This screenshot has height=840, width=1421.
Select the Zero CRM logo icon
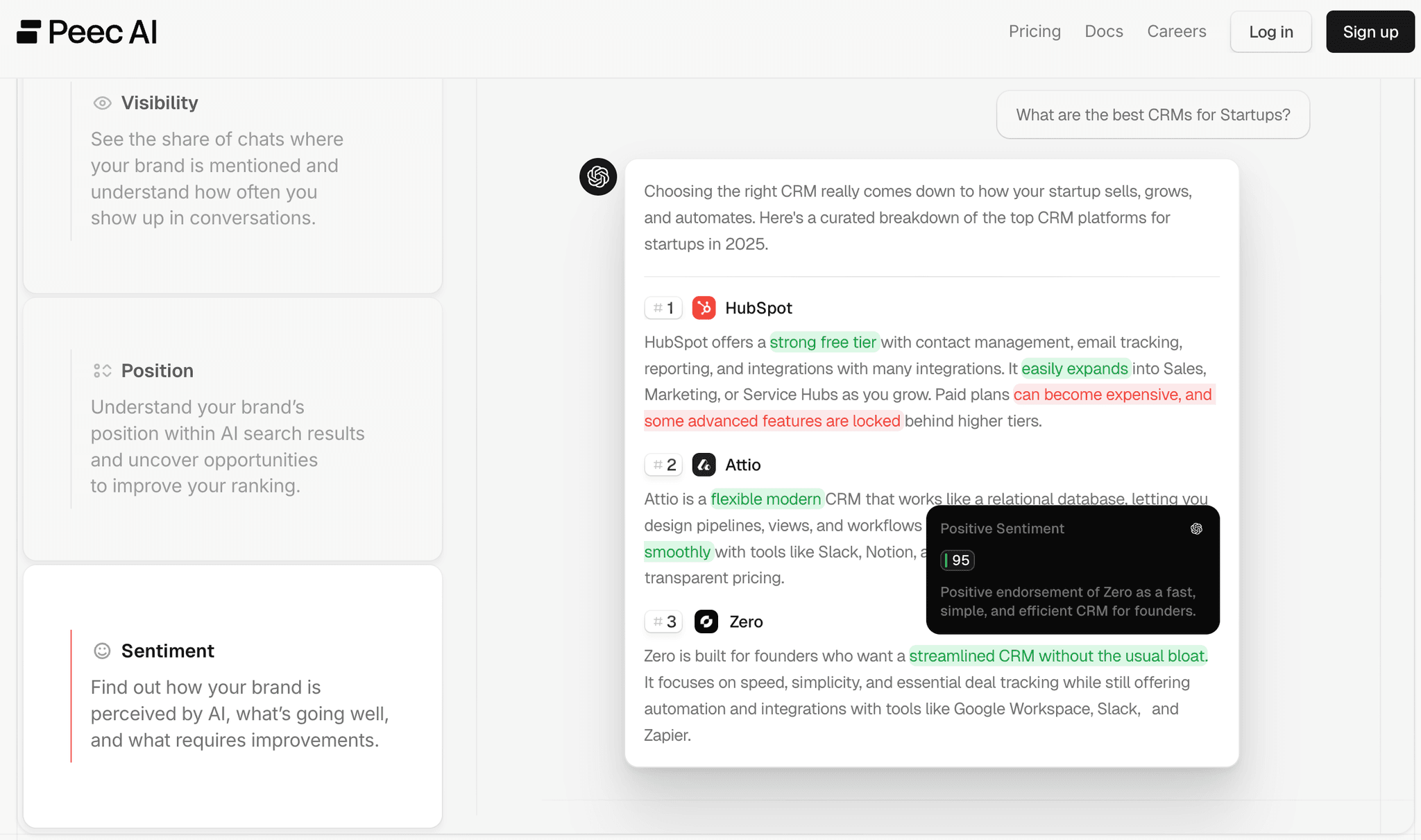(x=706, y=622)
